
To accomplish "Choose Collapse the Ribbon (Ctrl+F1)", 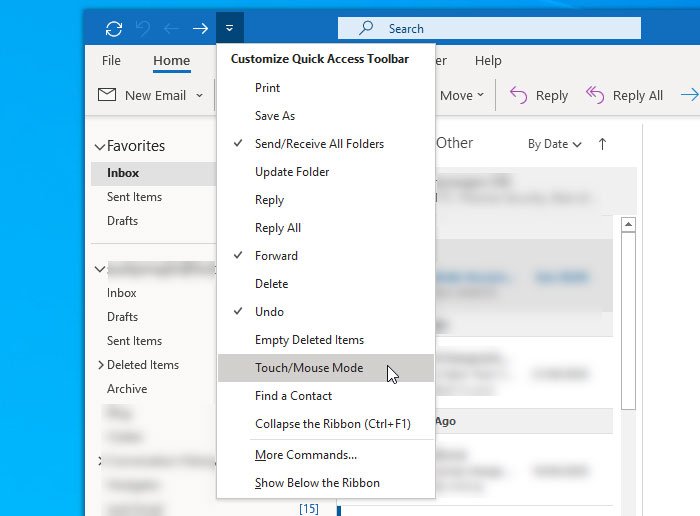I will 325,424.
